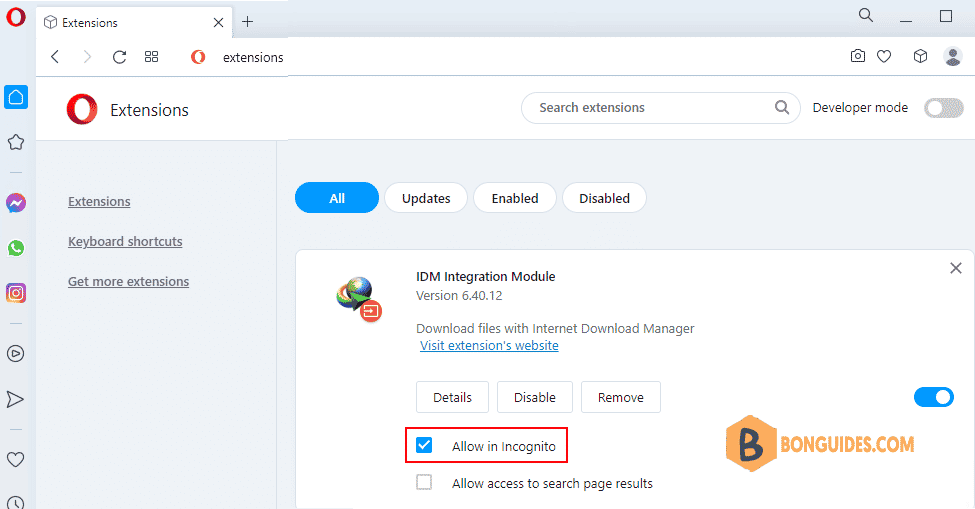Open Messenger in the sidebar
Image resolution: width=975 pixels, height=509 pixels.
16,203
